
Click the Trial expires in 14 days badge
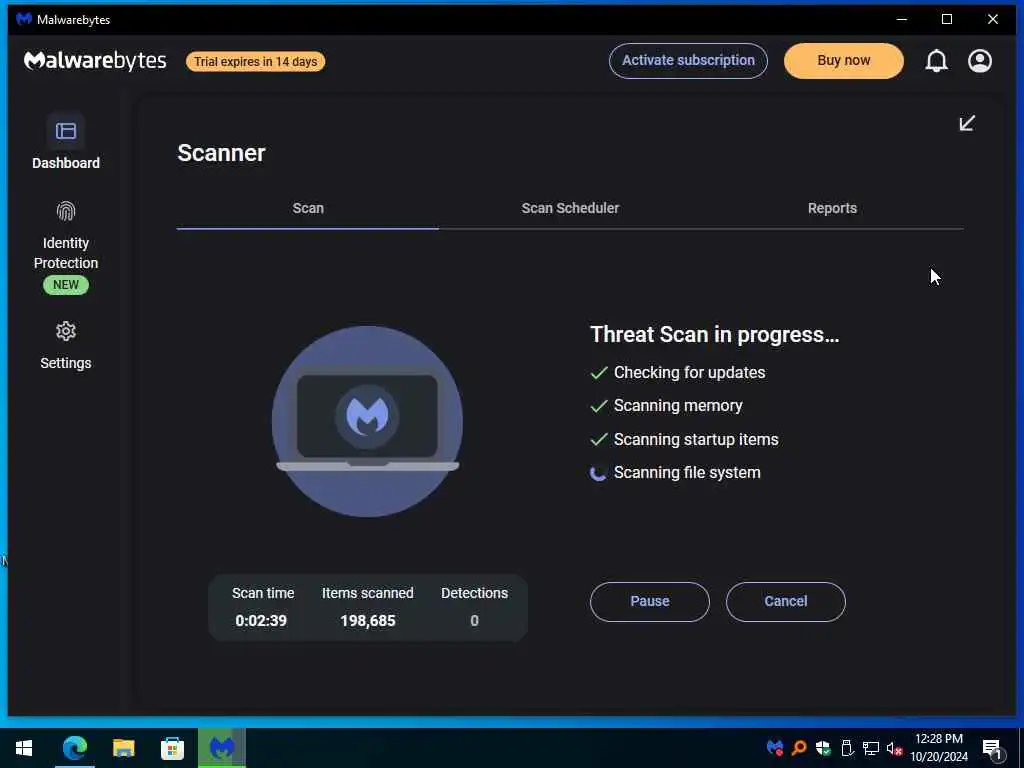click(x=255, y=61)
